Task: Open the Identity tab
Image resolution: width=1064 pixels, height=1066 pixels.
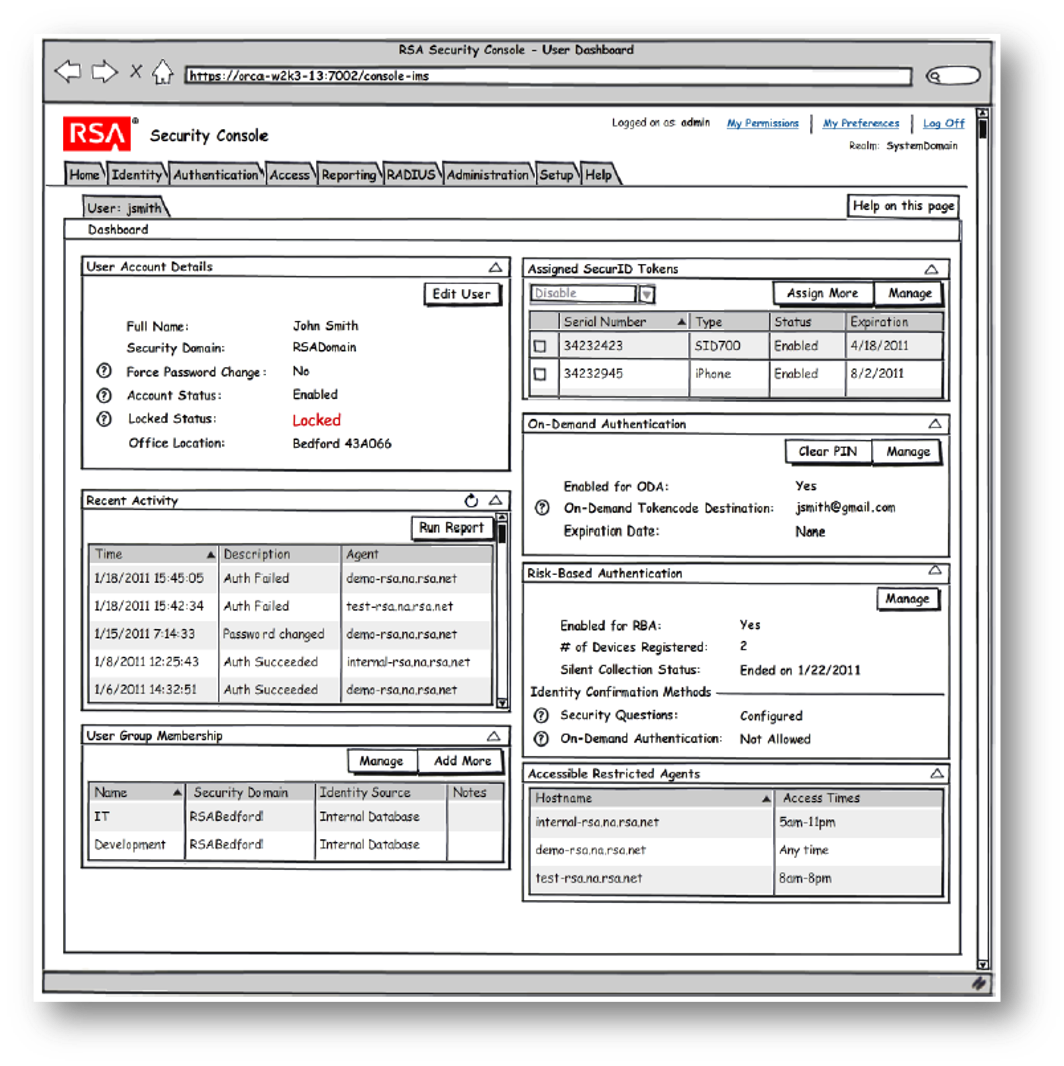Action: pyautogui.click(x=137, y=174)
